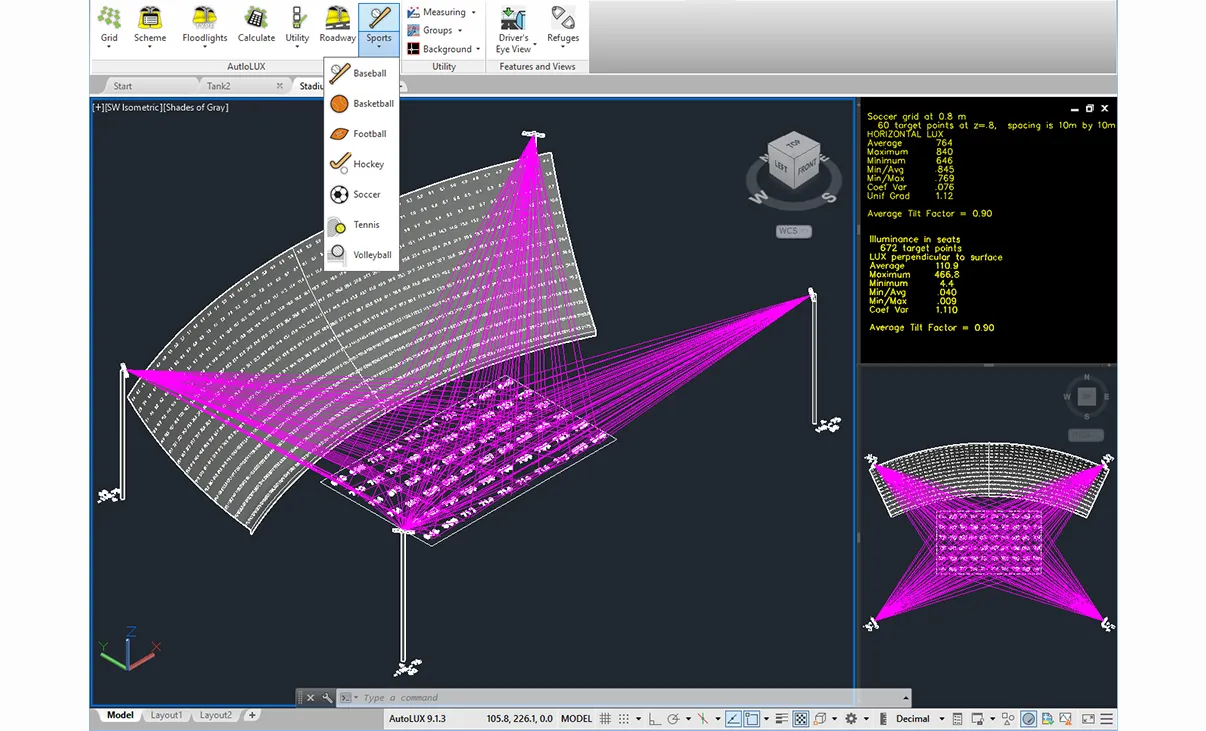The height and width of the screenshot is (731, 1206).
Task: Switch to the Layout1 tab
Action: click(x=166, y=715)
